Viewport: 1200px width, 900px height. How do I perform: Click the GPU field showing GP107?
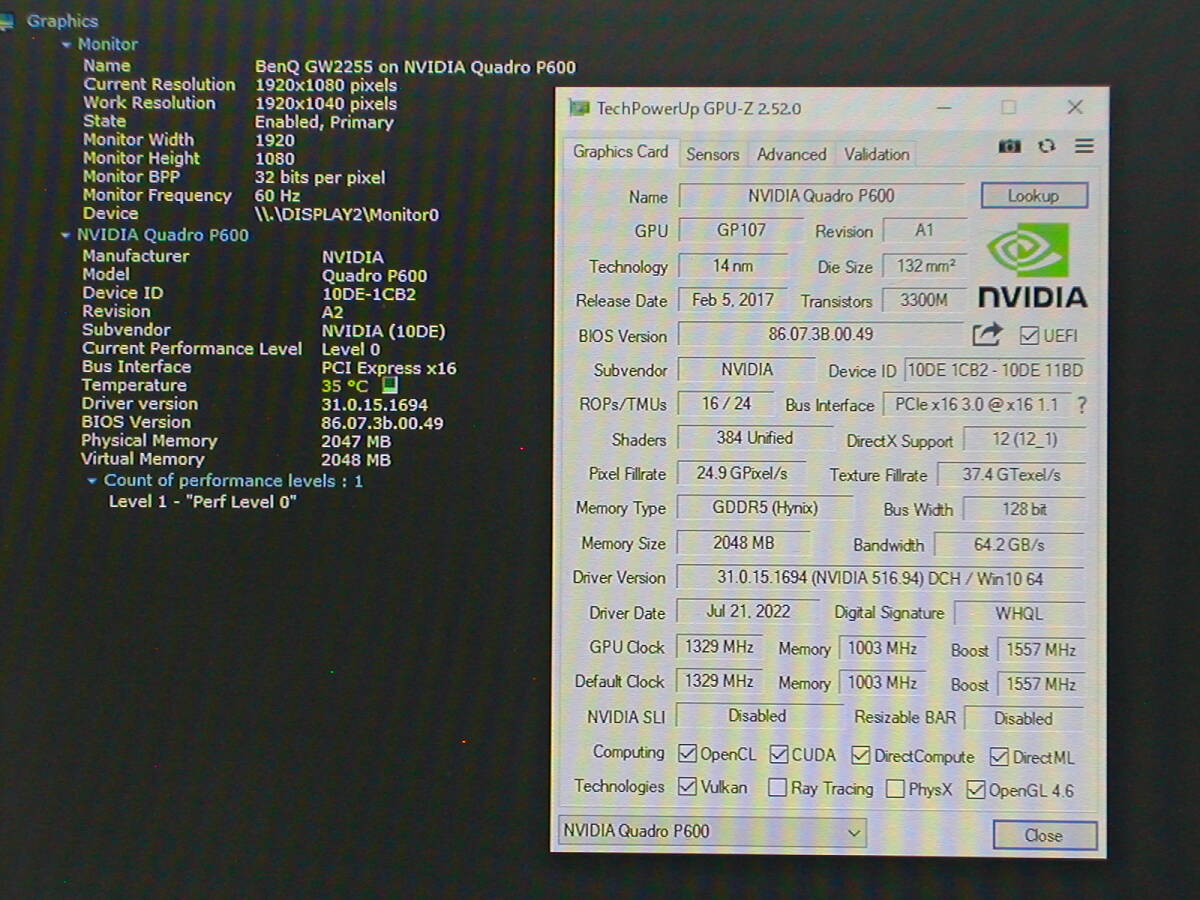pyautogui.click(x=740, y=230)
